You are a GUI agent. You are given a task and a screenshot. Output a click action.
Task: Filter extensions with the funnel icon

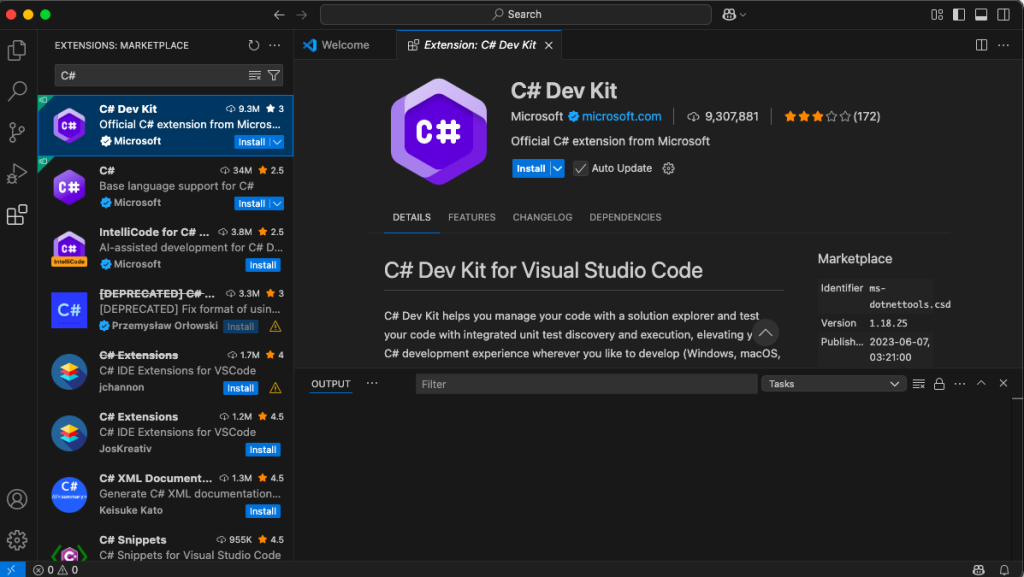point(274,76)
